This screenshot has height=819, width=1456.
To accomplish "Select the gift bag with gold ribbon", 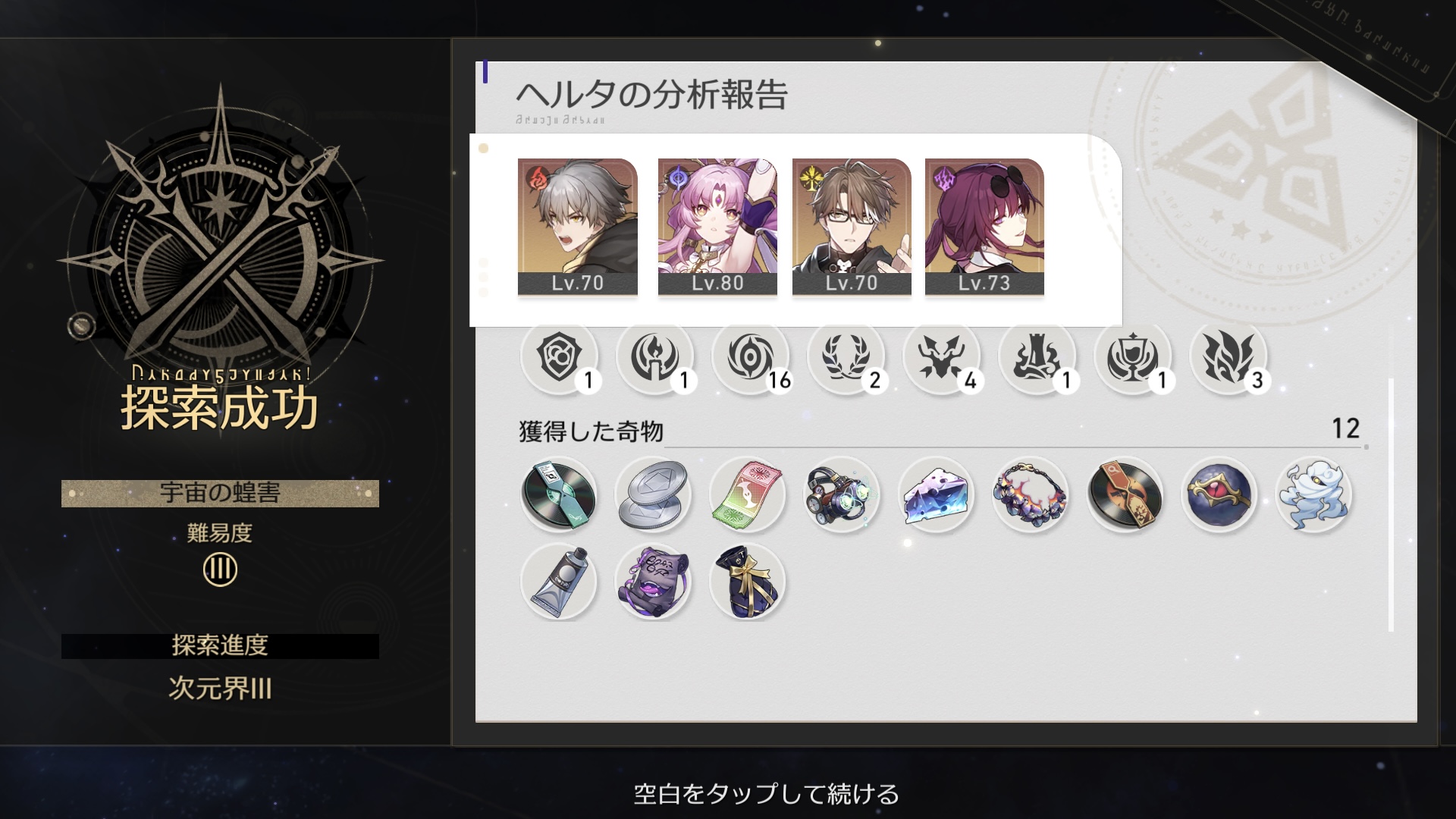I will 747,582.
